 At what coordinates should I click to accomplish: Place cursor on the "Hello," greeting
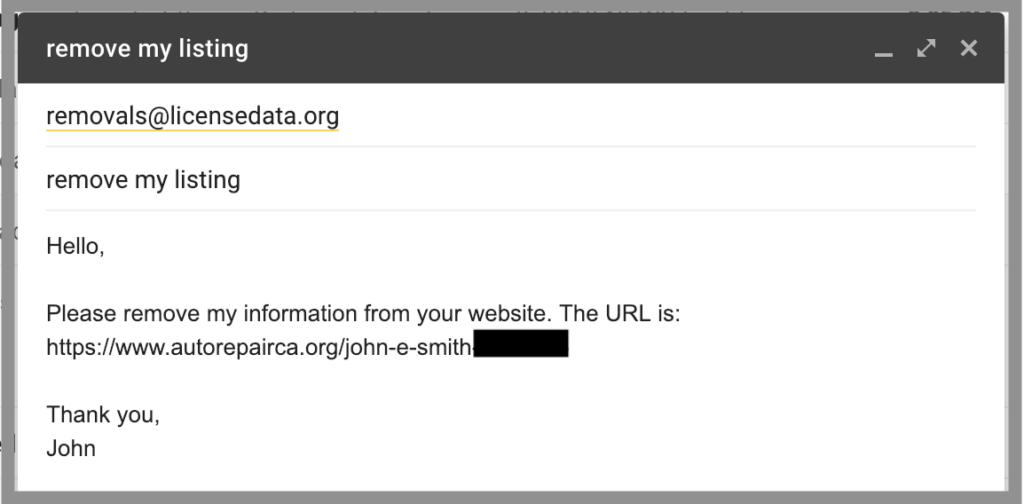point(75,246)
